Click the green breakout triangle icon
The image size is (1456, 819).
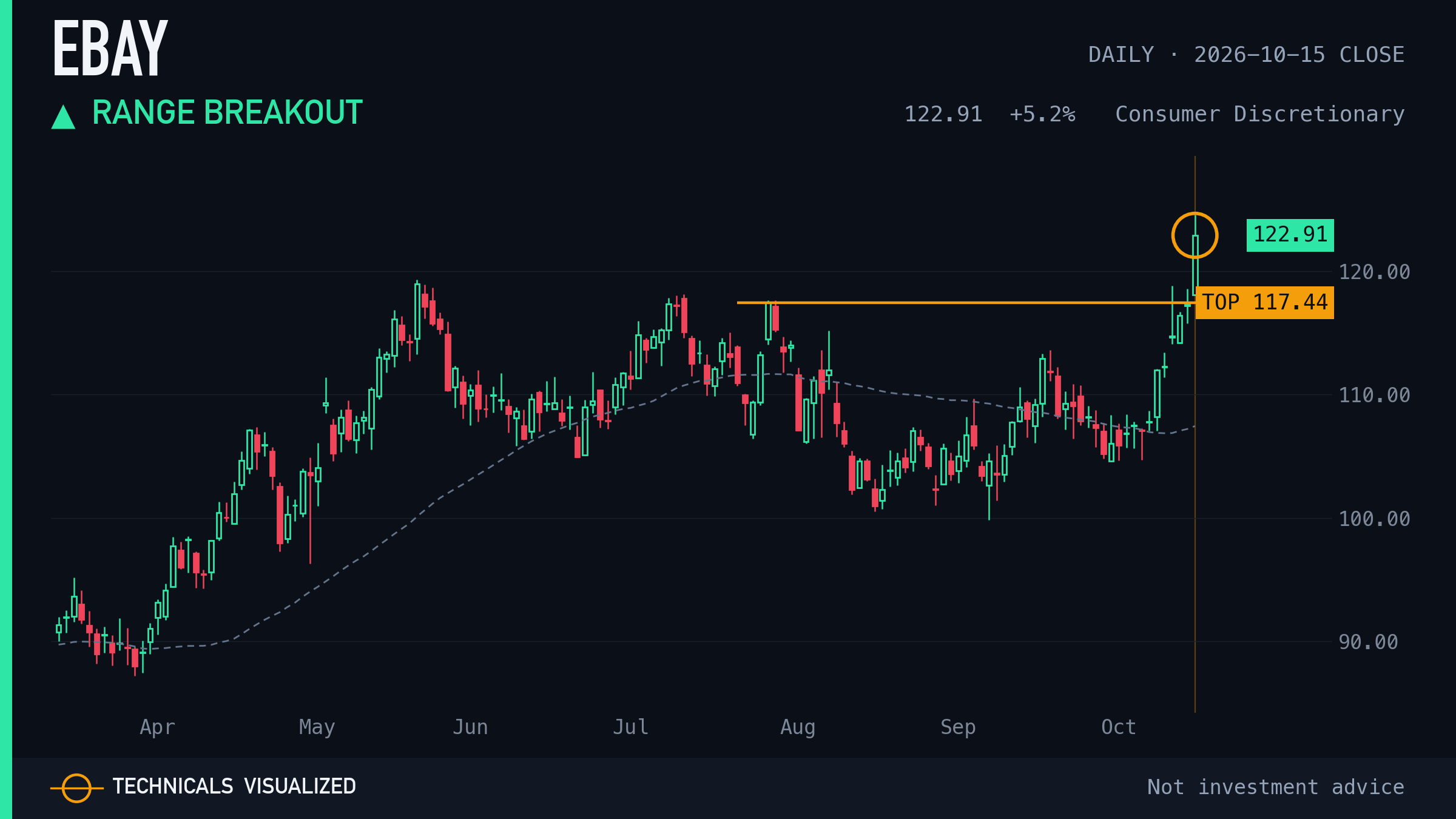[x=63, y=116]
